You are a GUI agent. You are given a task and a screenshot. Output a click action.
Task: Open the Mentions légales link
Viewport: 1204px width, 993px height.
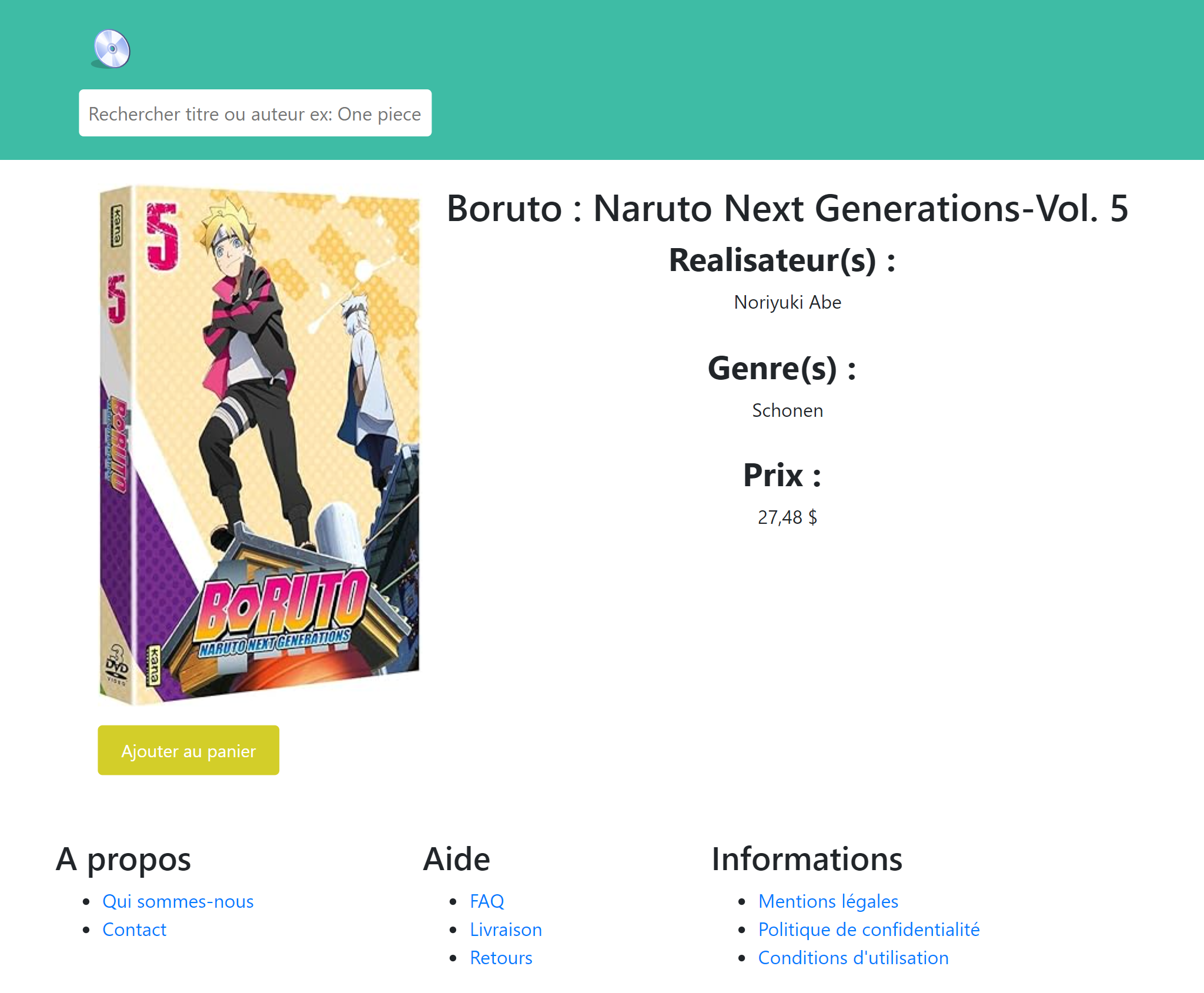tap(828, 901)
